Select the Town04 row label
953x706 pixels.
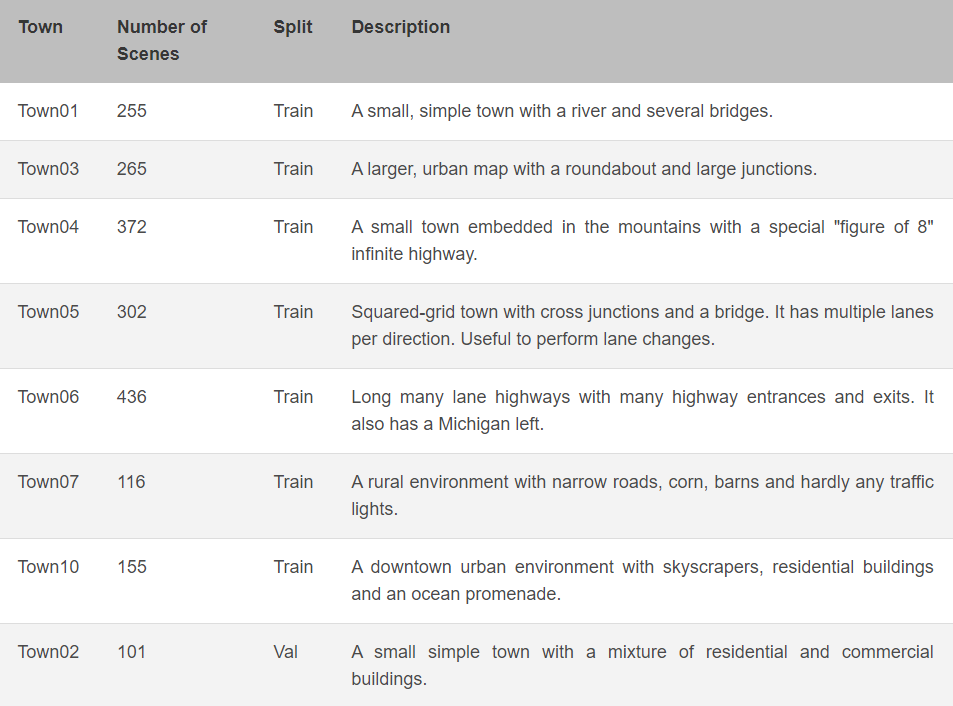tap(48, 227)
